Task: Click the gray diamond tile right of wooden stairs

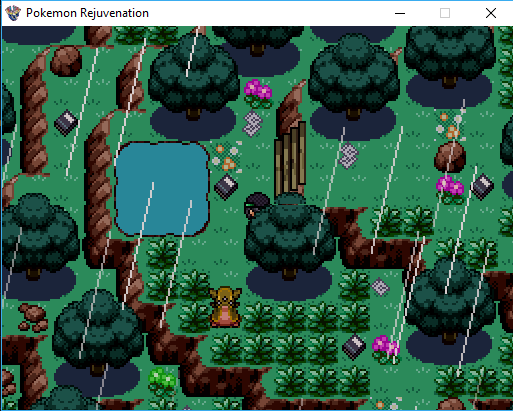Action: pos(349,155)
